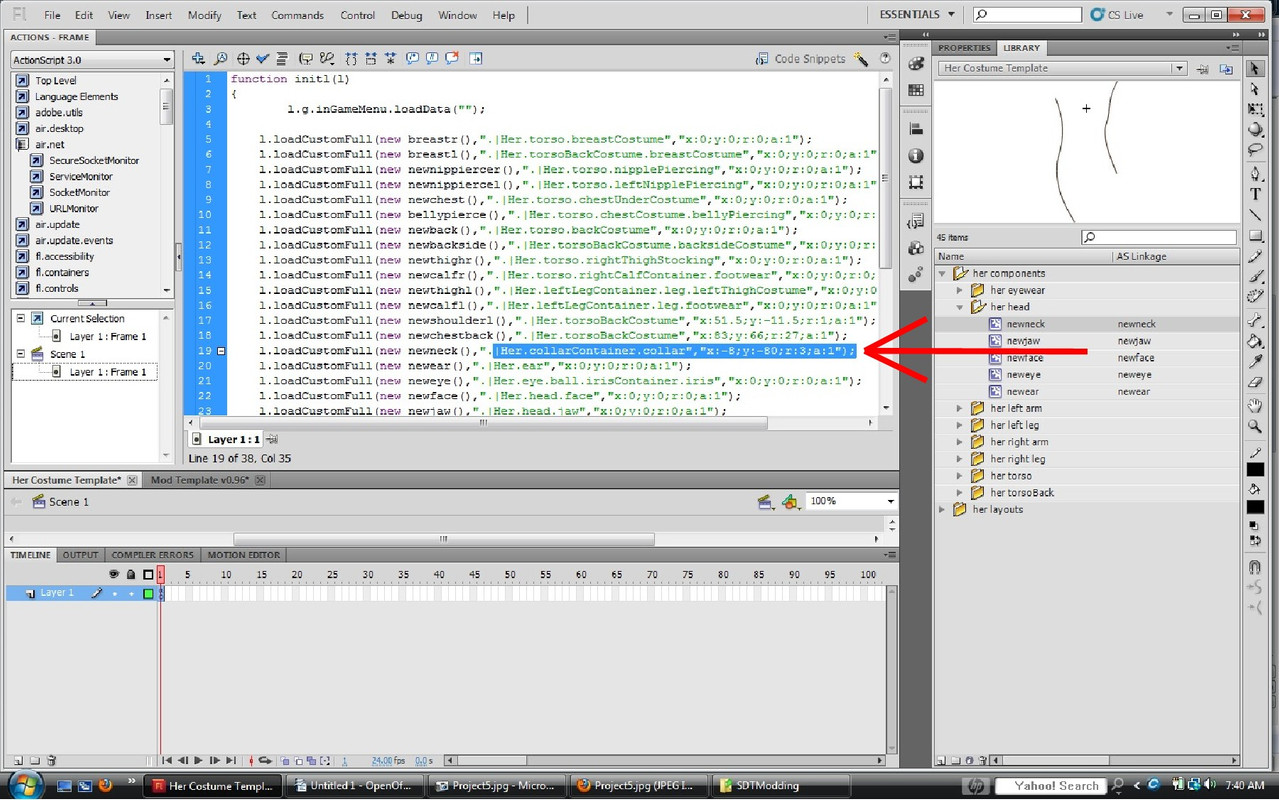Select the Text tool in tools panel
Viewport: 1279px width, 800px height.
pyautogui.click(x=1255, y=194)
